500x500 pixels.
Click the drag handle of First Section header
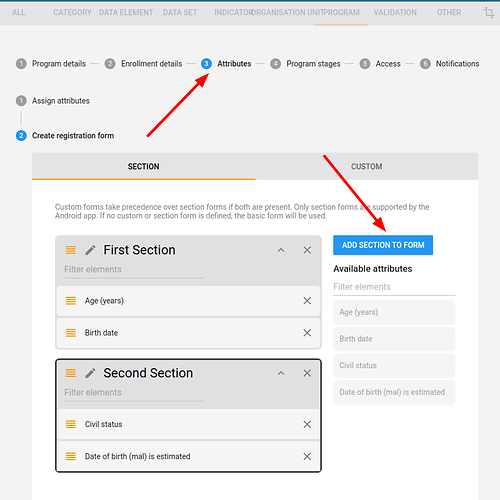tap(71, 250)
